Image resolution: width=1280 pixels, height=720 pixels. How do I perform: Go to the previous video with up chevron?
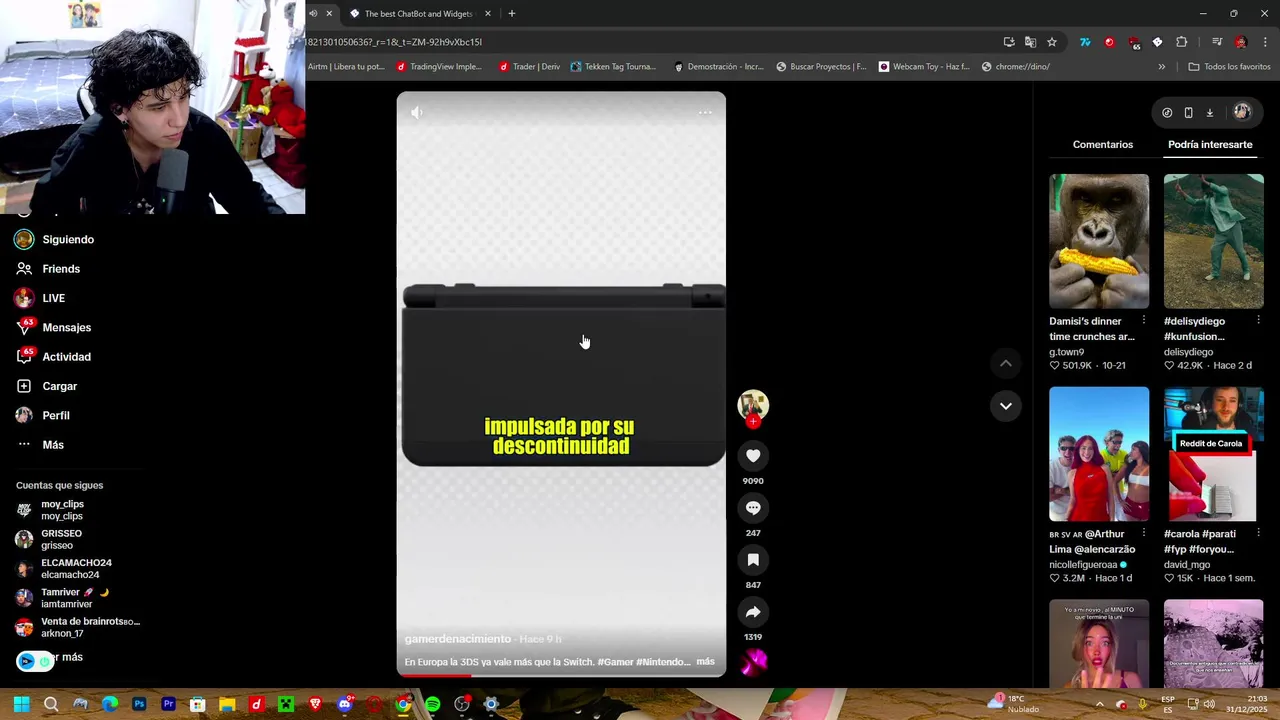point(1006,364)
